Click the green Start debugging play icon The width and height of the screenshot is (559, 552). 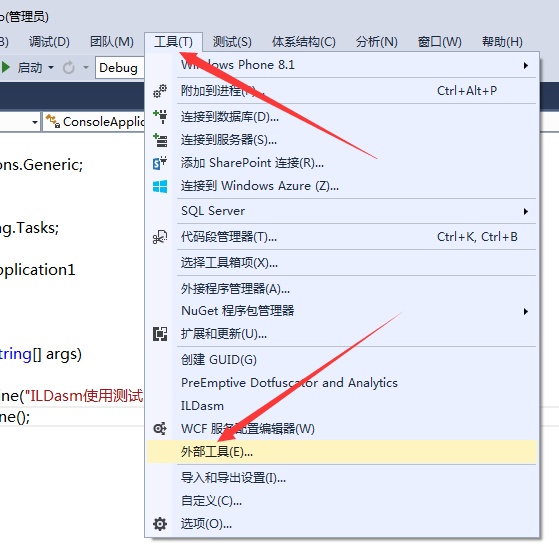tap(6, 67)
